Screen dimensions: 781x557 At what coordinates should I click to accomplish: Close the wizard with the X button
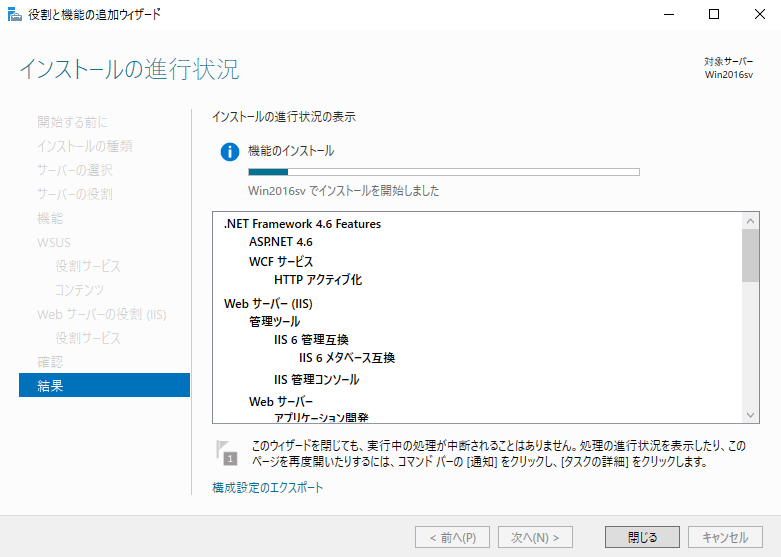[x=760, y=14]
